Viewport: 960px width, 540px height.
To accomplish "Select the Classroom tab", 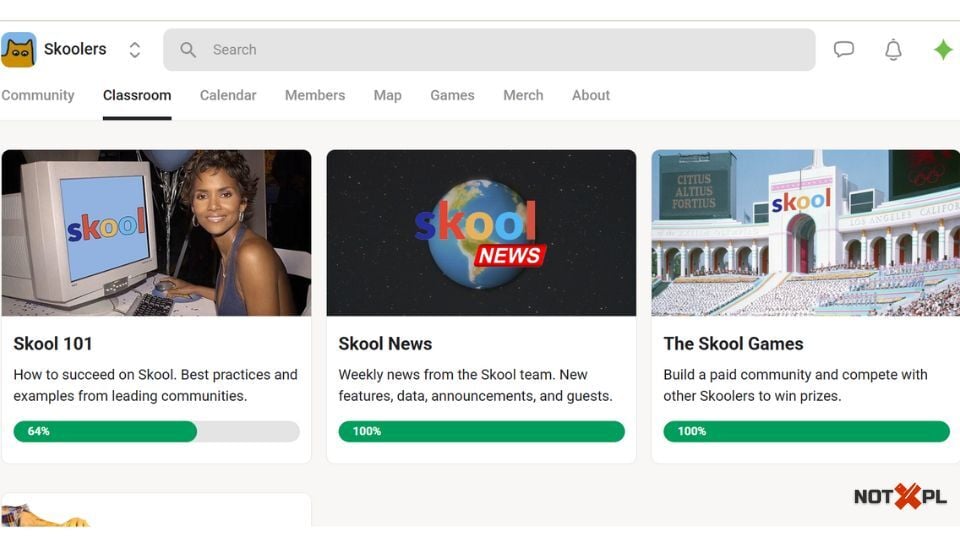I will (x=137, y=95).
